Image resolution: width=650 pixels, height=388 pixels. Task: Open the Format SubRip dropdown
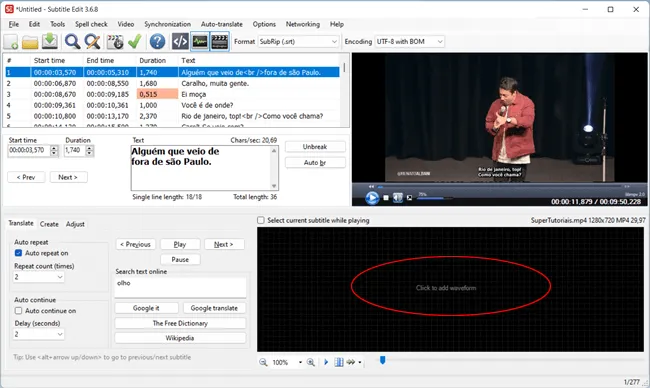pyautogui.click(x=298, y=41)
